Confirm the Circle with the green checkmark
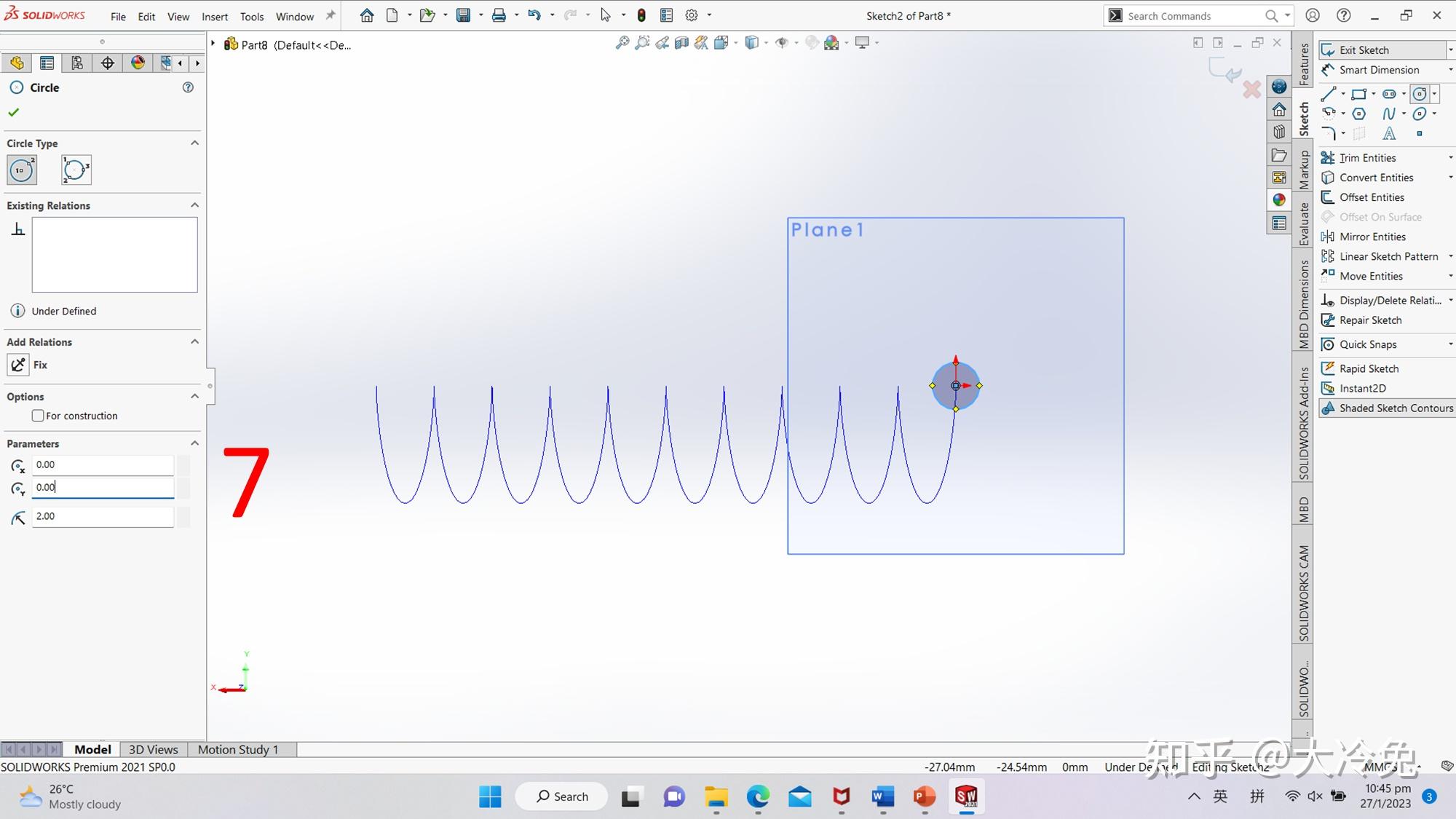The image size is (1456, 819). click(x=14, y=113)
